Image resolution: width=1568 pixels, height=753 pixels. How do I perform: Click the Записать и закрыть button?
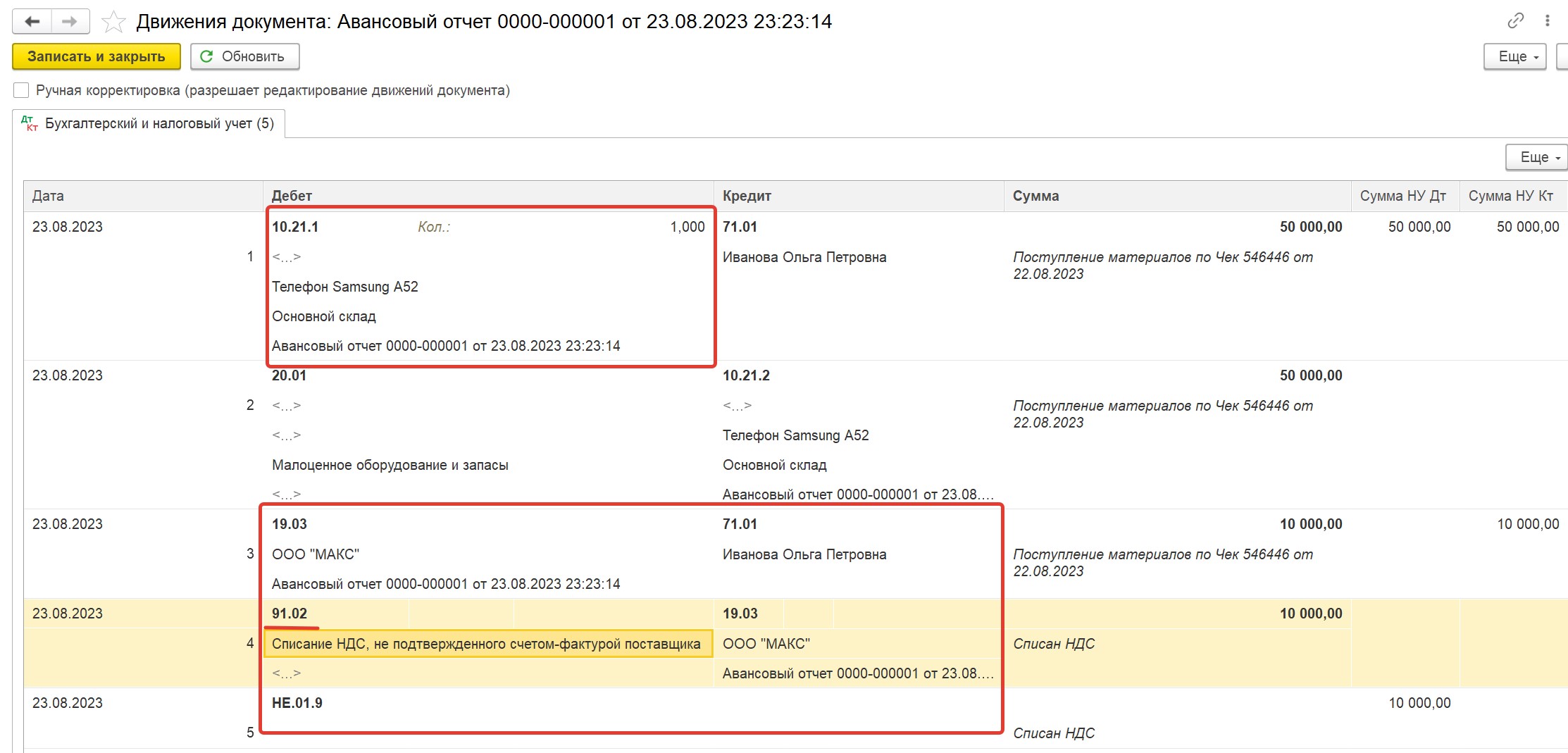[97, 56]
